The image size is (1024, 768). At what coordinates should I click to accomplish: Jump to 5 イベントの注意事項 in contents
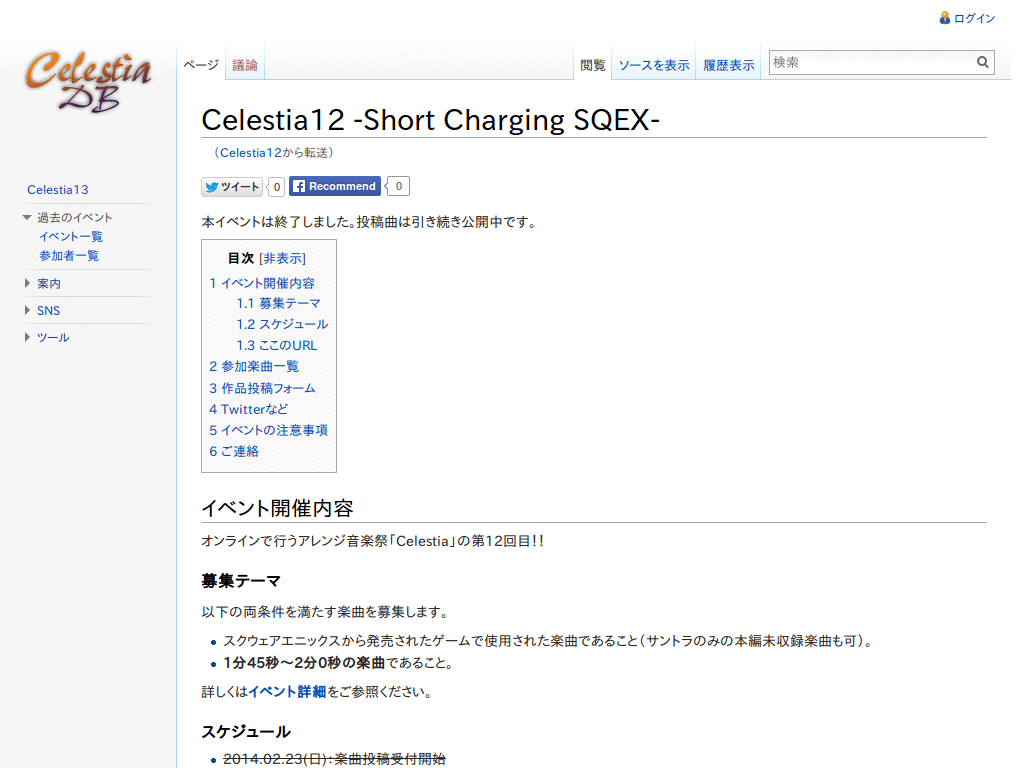pos(268,430)
